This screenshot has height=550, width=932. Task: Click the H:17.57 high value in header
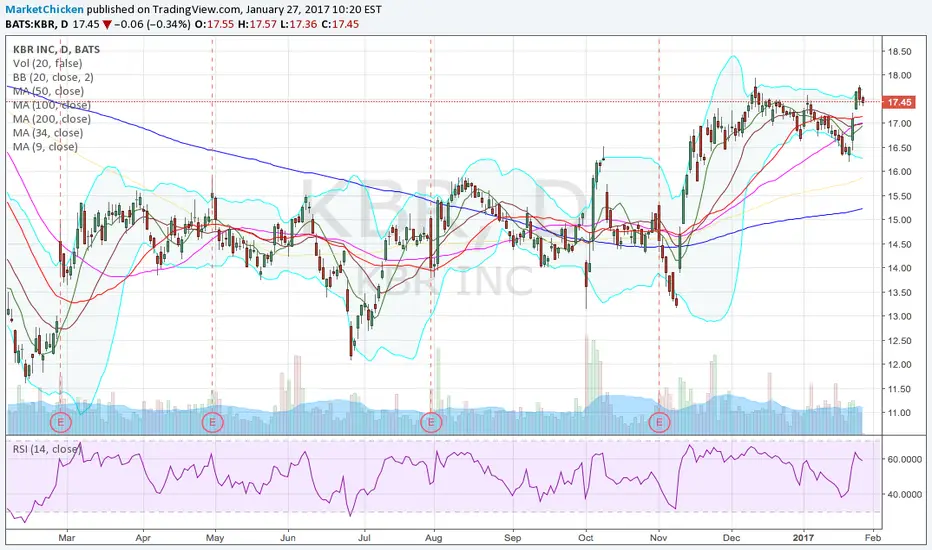tap(257, 24)
